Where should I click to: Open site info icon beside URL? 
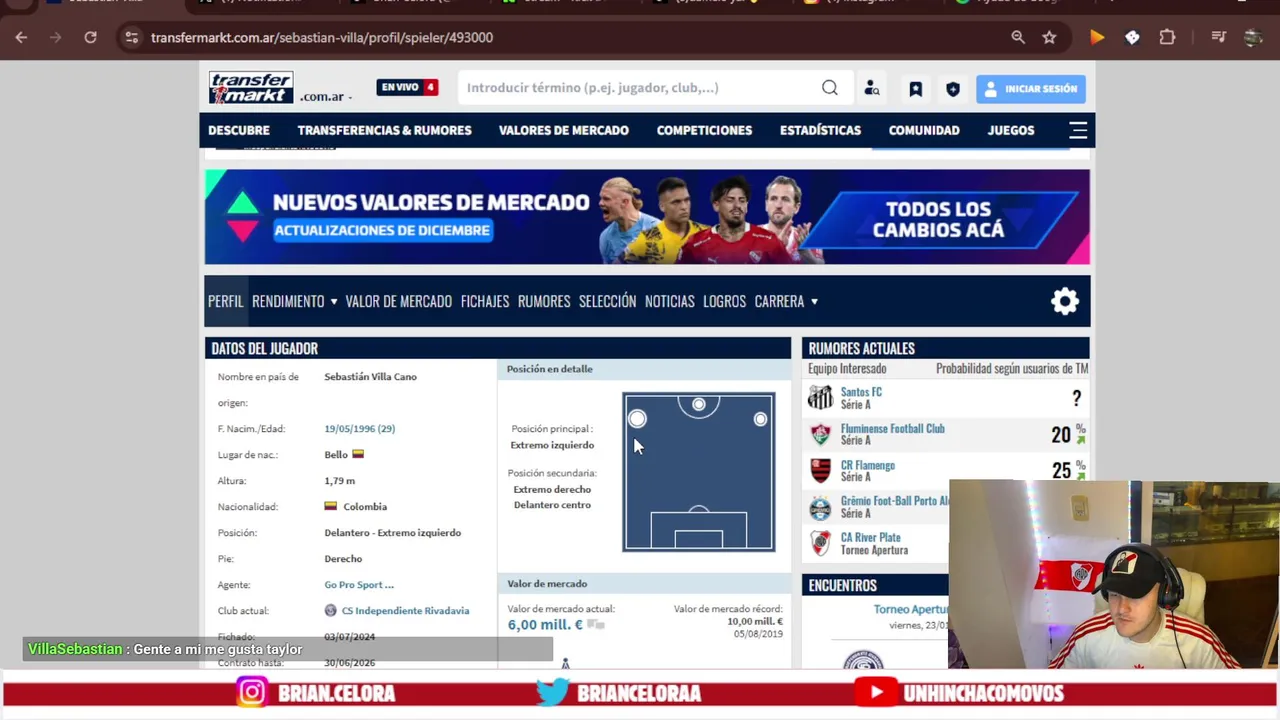point(131,37)
